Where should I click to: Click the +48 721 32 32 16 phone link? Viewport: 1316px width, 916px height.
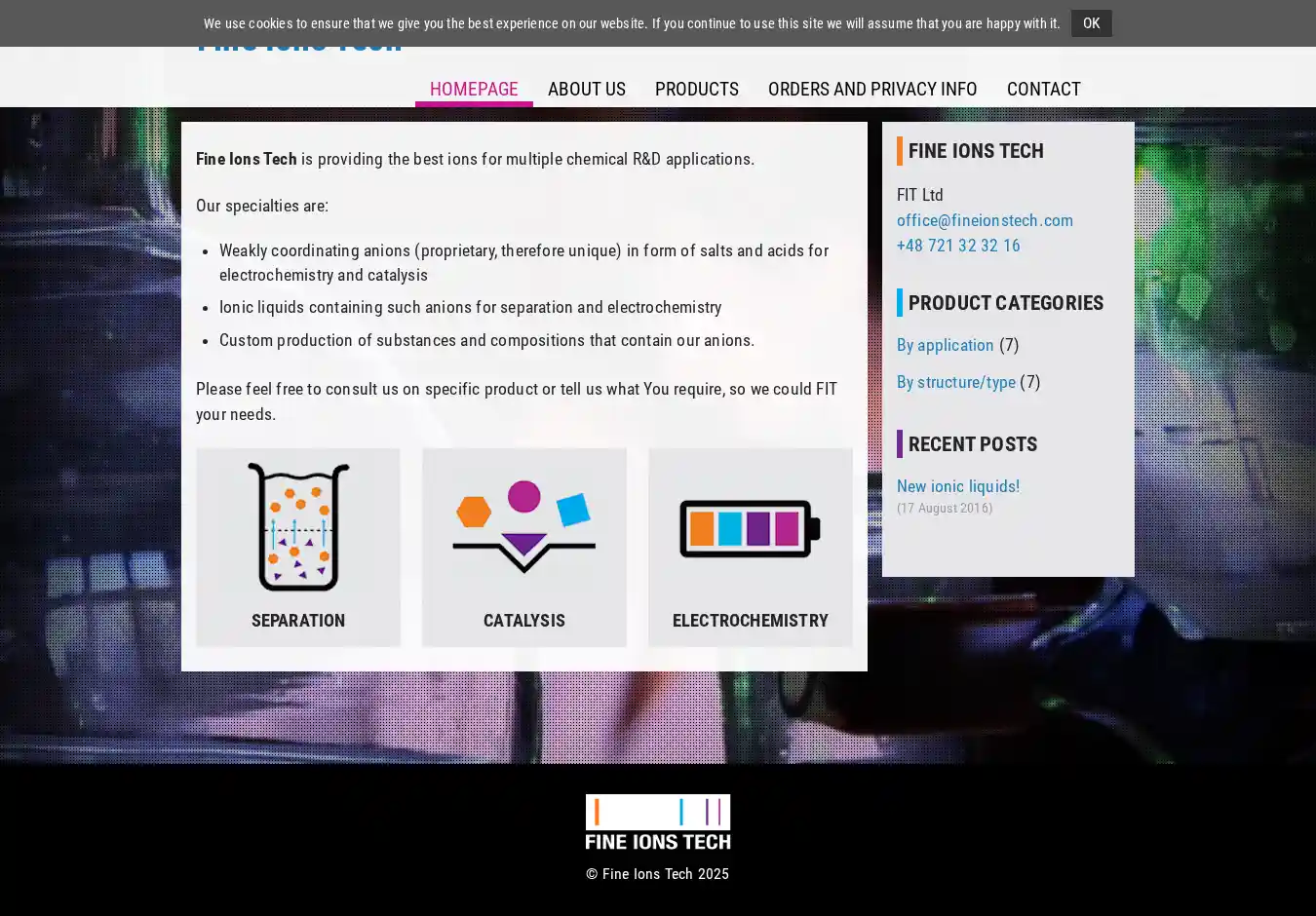[x=958, y=246]
